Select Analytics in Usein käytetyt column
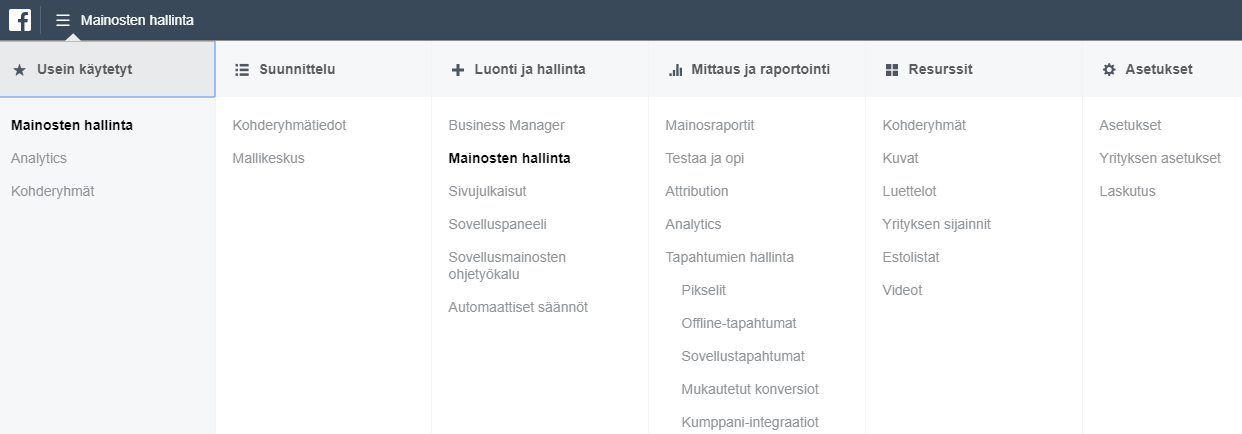 (x=39, y=158)
